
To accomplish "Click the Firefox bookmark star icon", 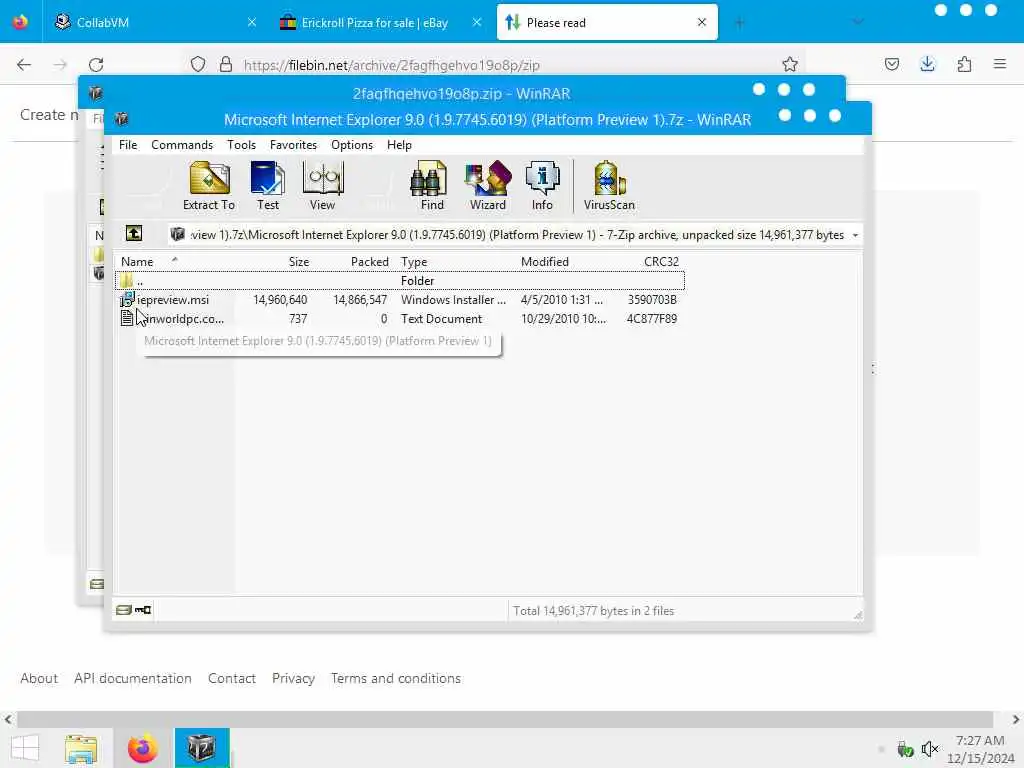I will click(790, 64).
